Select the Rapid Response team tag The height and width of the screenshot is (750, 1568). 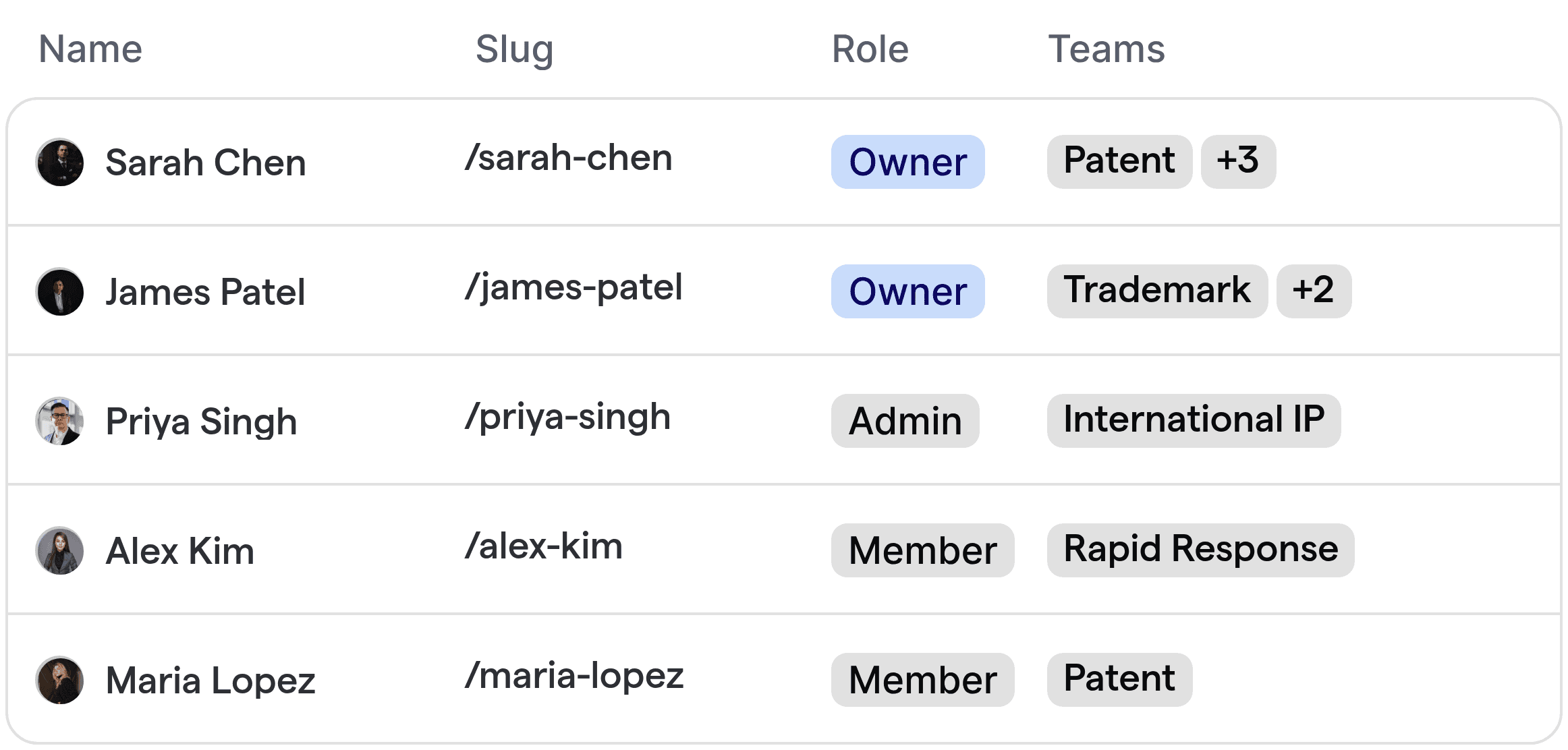pyautogui.click(x=1199, y=549)
